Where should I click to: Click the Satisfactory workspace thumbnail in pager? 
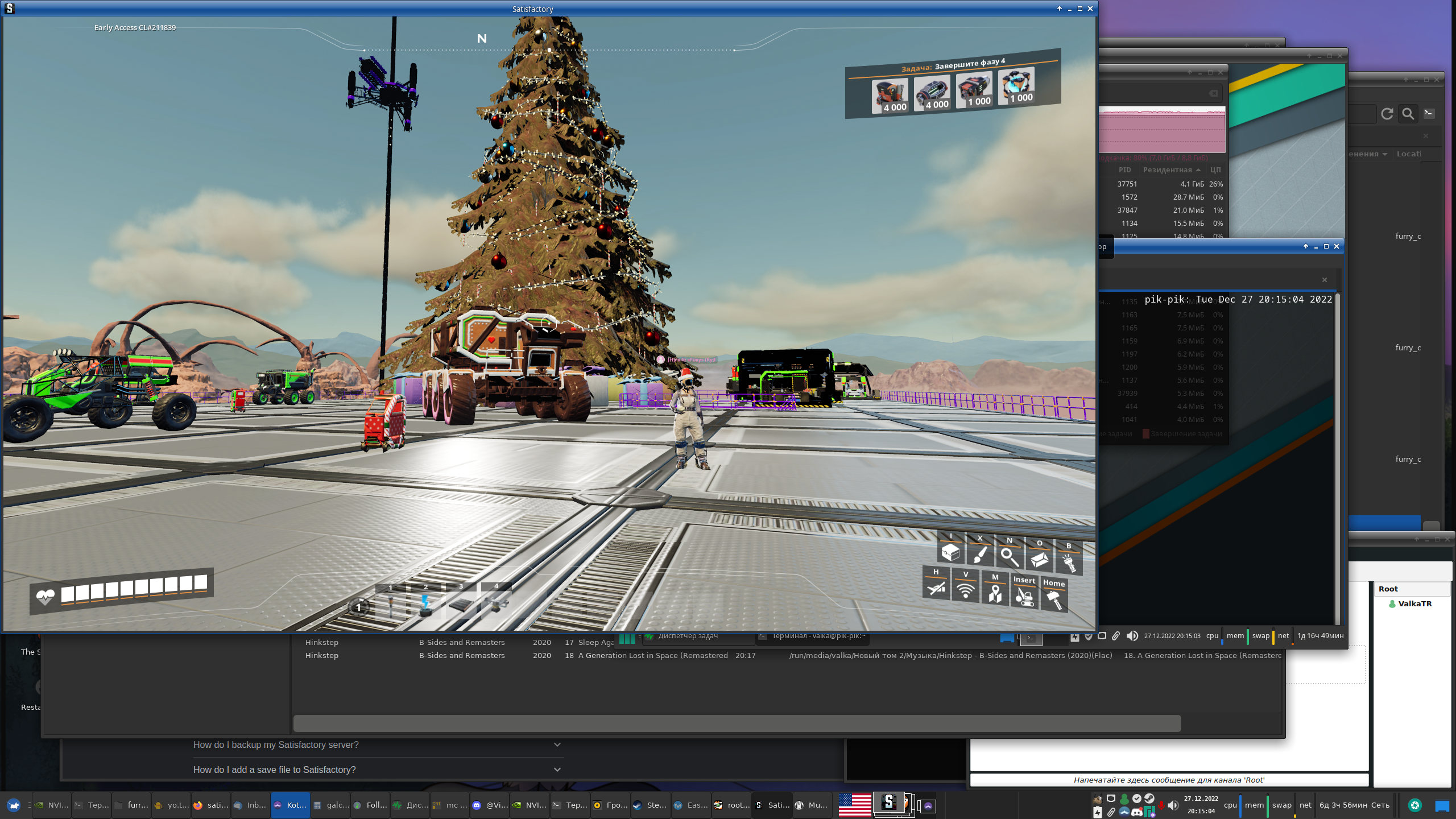click(x=888, y=803)
